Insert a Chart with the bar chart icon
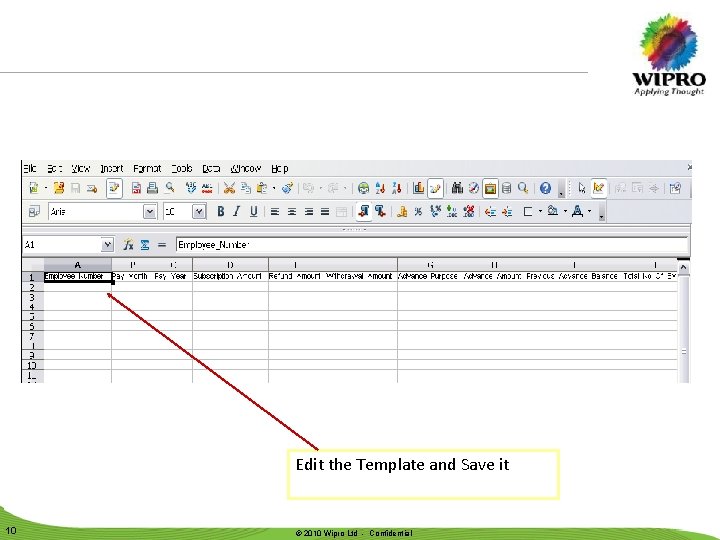 point(418,188)
